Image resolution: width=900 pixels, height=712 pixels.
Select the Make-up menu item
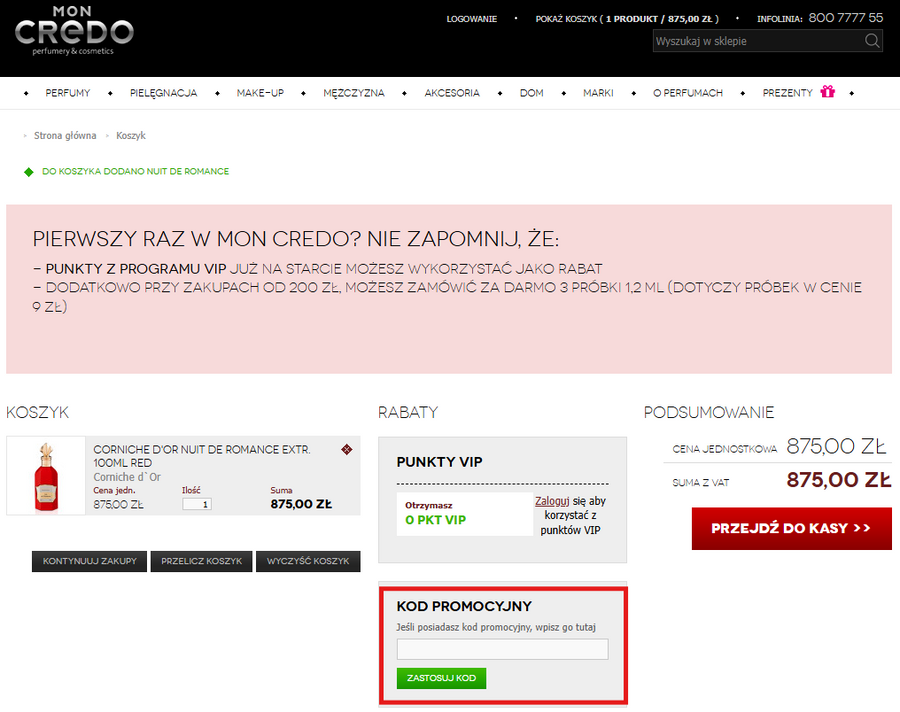[260, 93]
